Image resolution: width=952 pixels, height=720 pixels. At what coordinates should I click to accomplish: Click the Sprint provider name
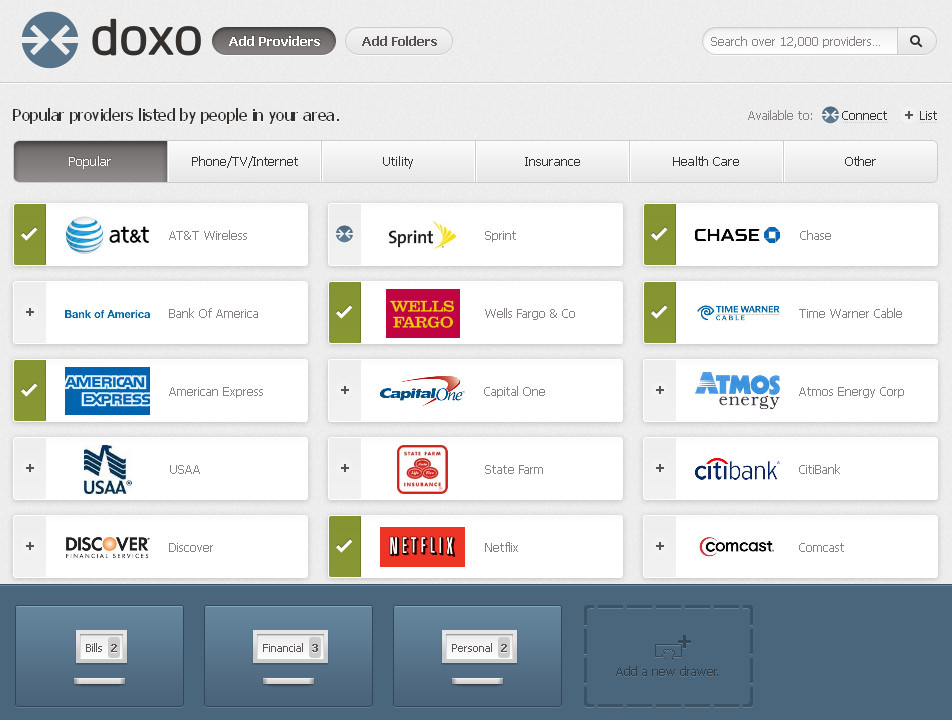click(x=500, y=236)
